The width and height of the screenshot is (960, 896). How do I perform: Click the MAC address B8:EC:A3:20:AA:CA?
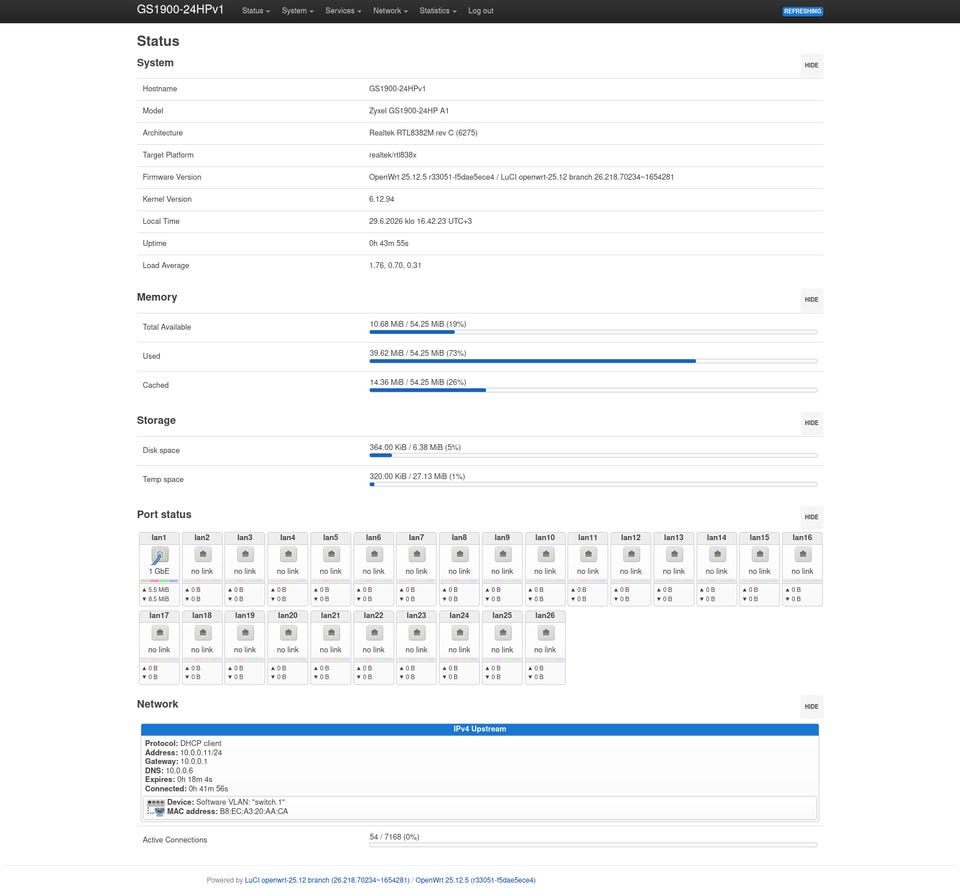[254, 811]
